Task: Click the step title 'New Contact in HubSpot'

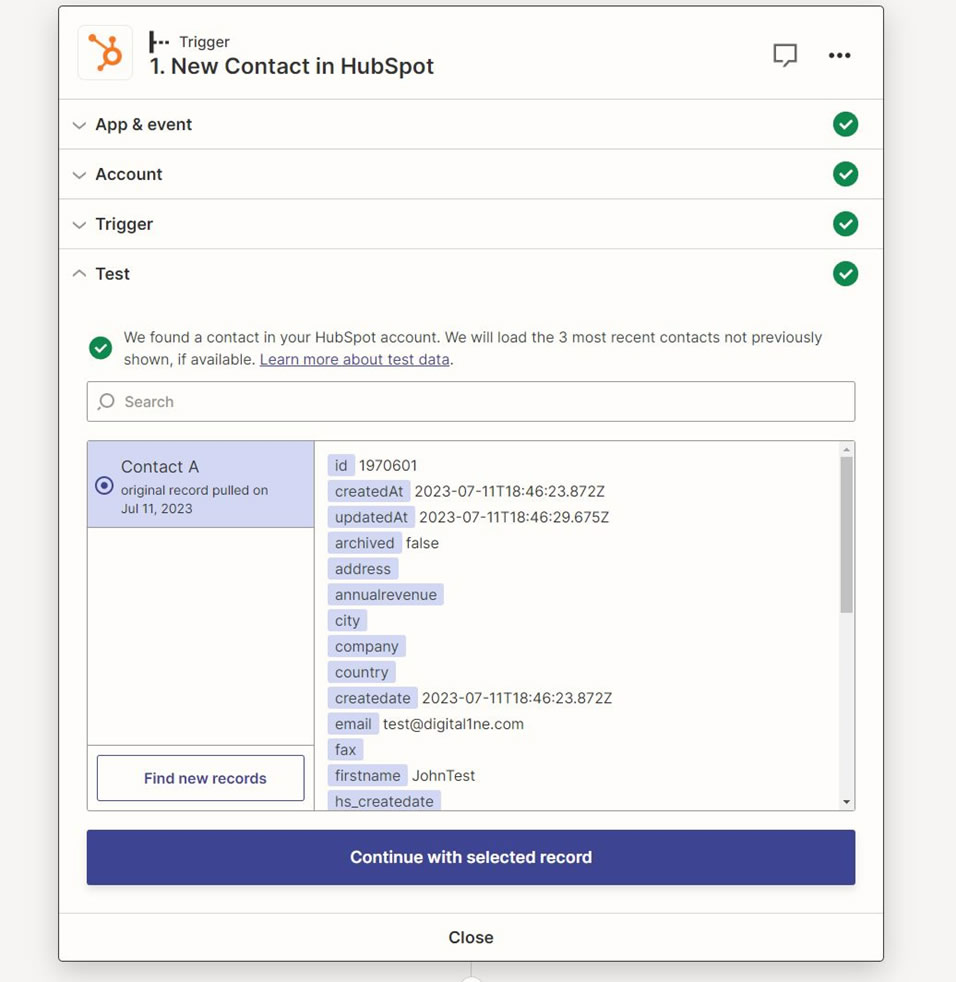Action: [x=302, y=66]
